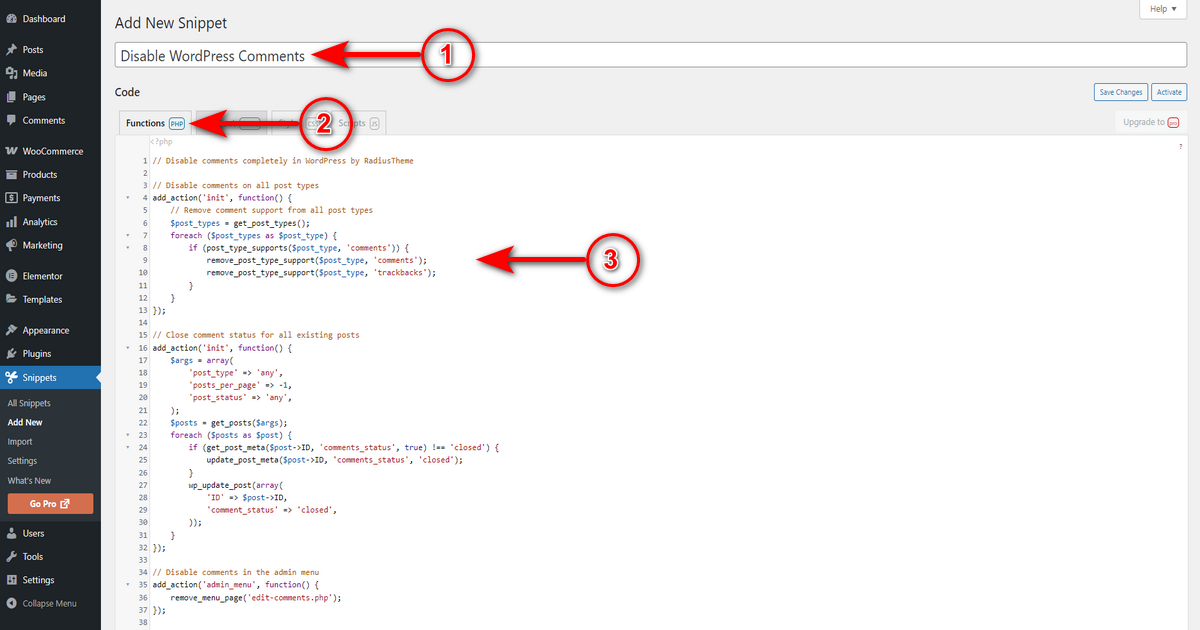1200x630 pixels.
Task: Click remove_post_type_support 'trackbacks' line
Action: (322, 273)
